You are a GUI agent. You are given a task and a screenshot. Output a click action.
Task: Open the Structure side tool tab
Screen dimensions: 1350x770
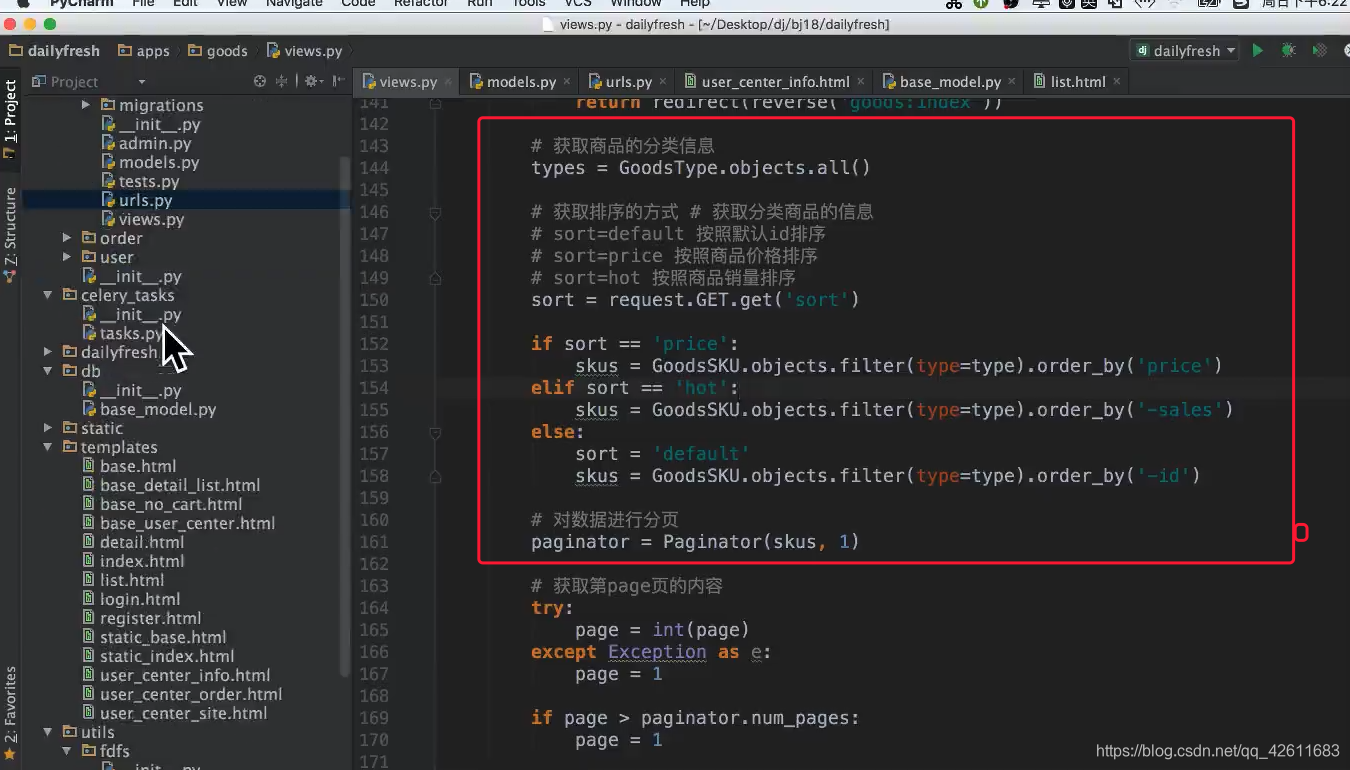point(10,233)
